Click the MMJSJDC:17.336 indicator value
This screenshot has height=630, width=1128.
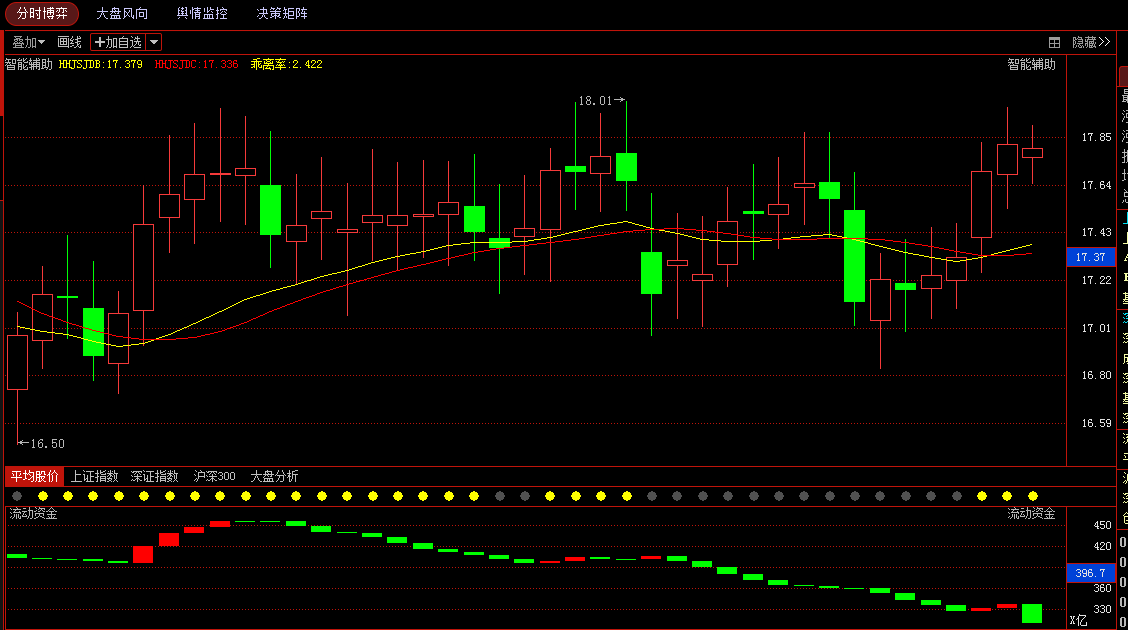196,64
